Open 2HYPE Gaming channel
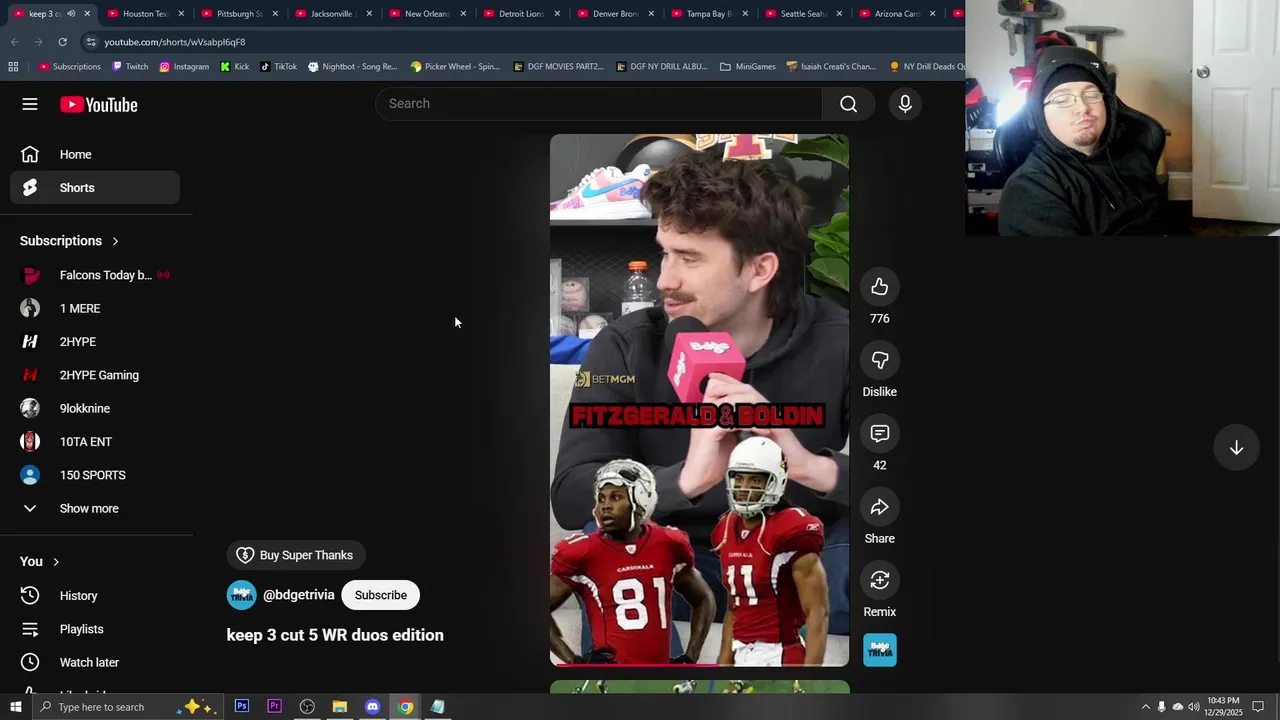This screenshot has width=1280, height=720. tap(95, 375)
